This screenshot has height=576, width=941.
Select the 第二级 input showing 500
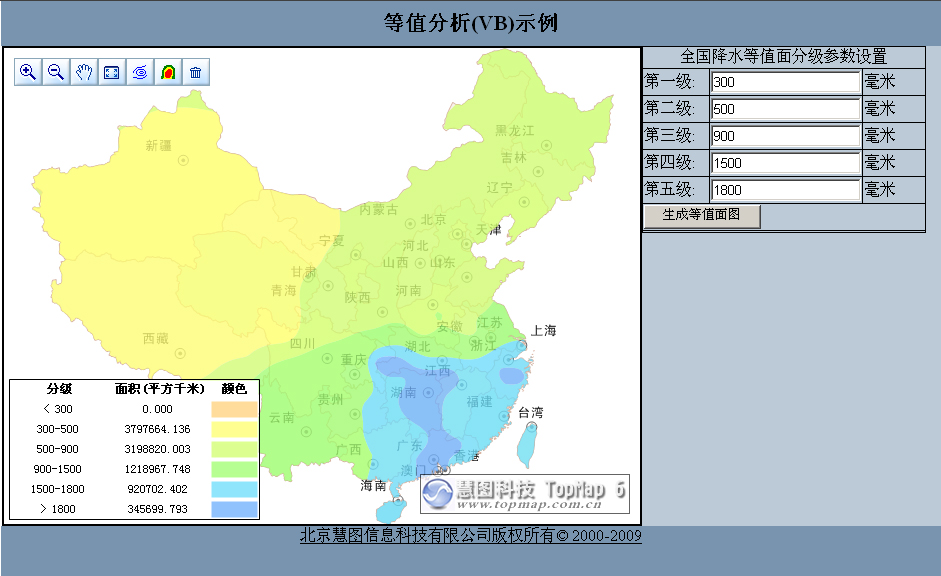pyautogui.click(x=784, y=109)
